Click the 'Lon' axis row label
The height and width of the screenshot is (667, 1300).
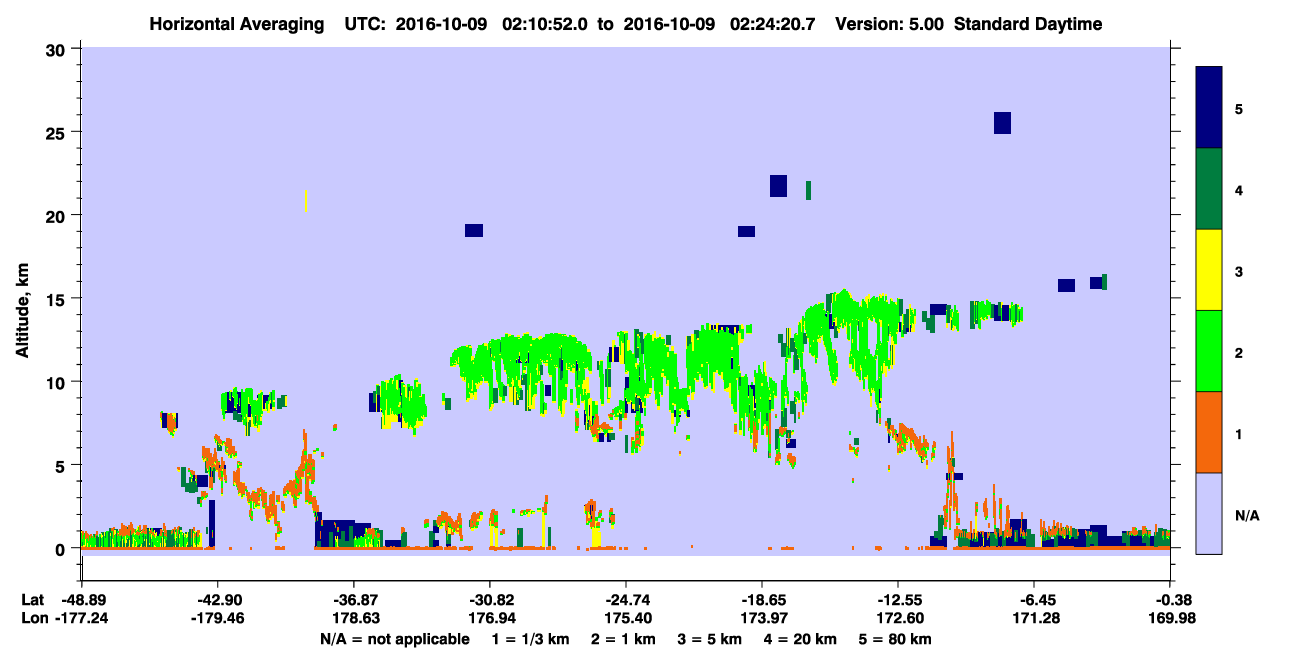[33, 618]
